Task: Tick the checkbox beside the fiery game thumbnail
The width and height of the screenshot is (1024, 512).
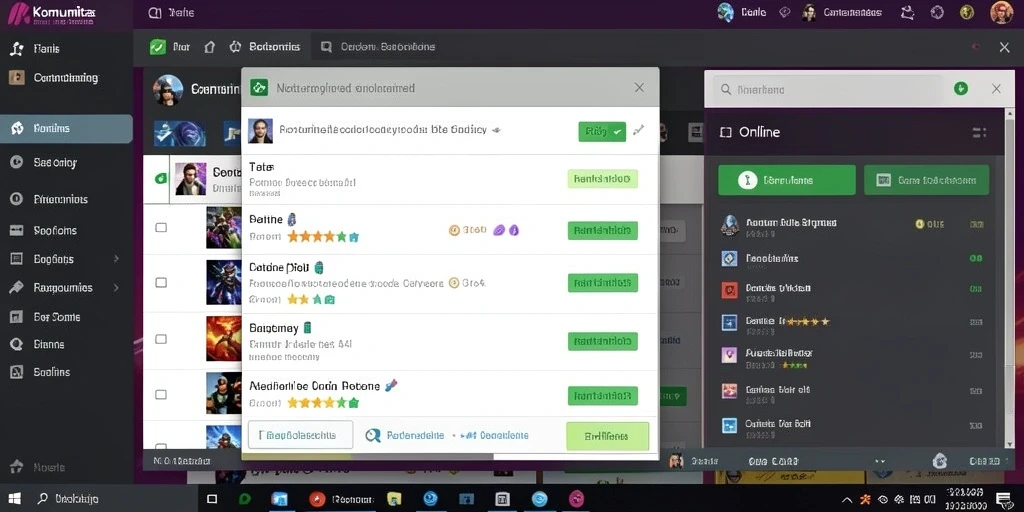Action: click(x=161, y=339)
